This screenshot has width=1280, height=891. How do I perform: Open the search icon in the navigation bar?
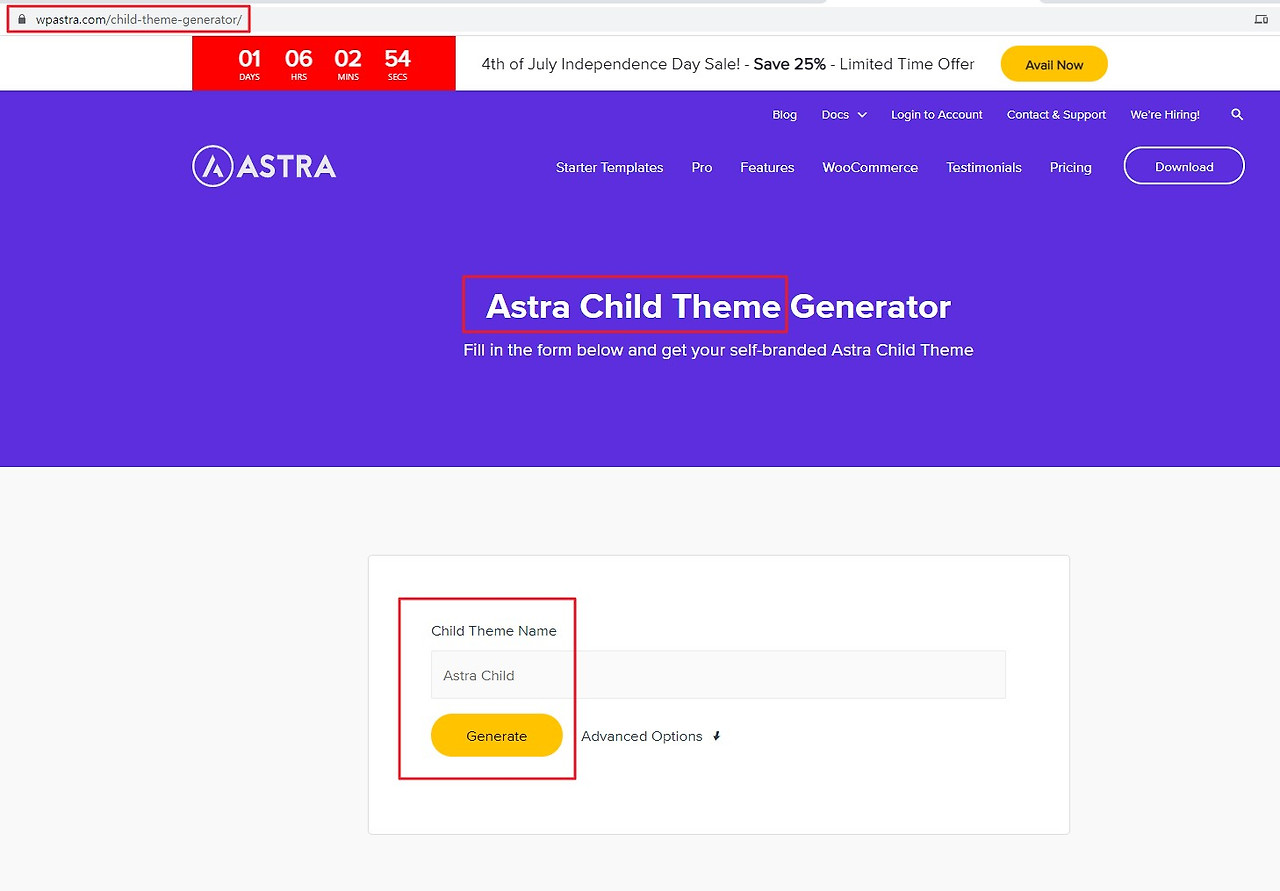(1237, 114)
